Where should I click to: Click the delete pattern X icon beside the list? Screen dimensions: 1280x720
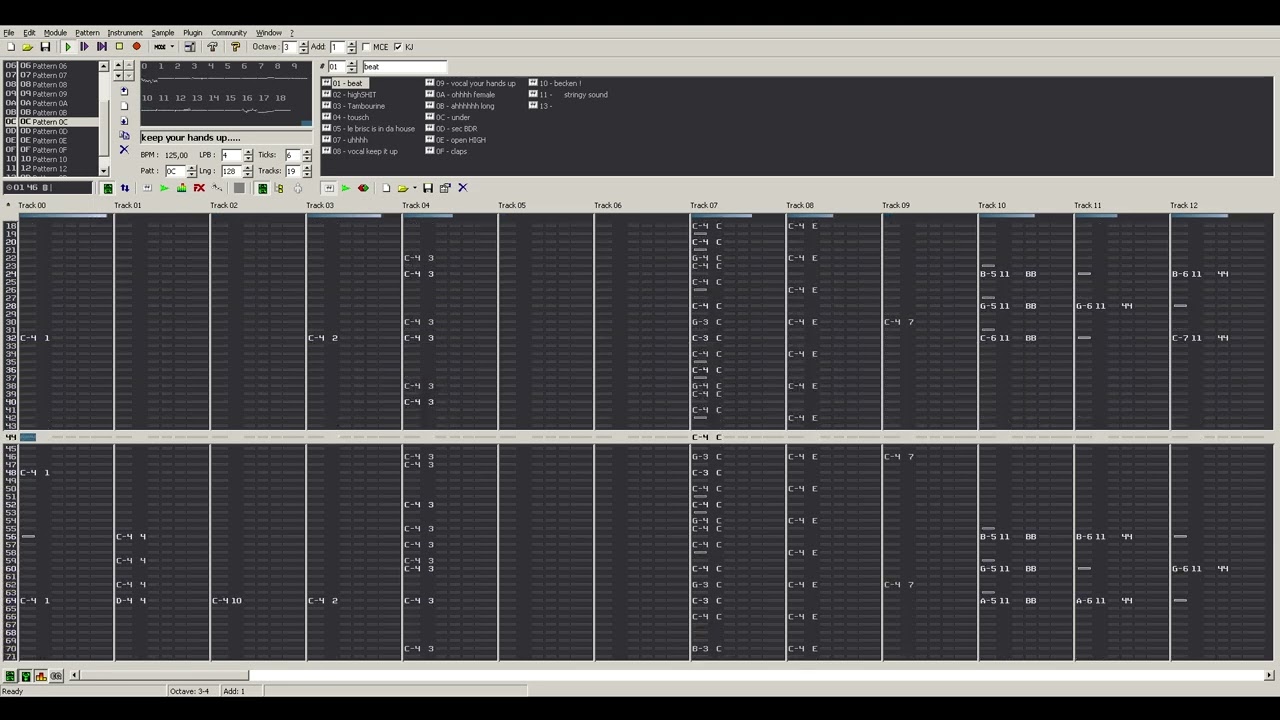tap(124, 149)
